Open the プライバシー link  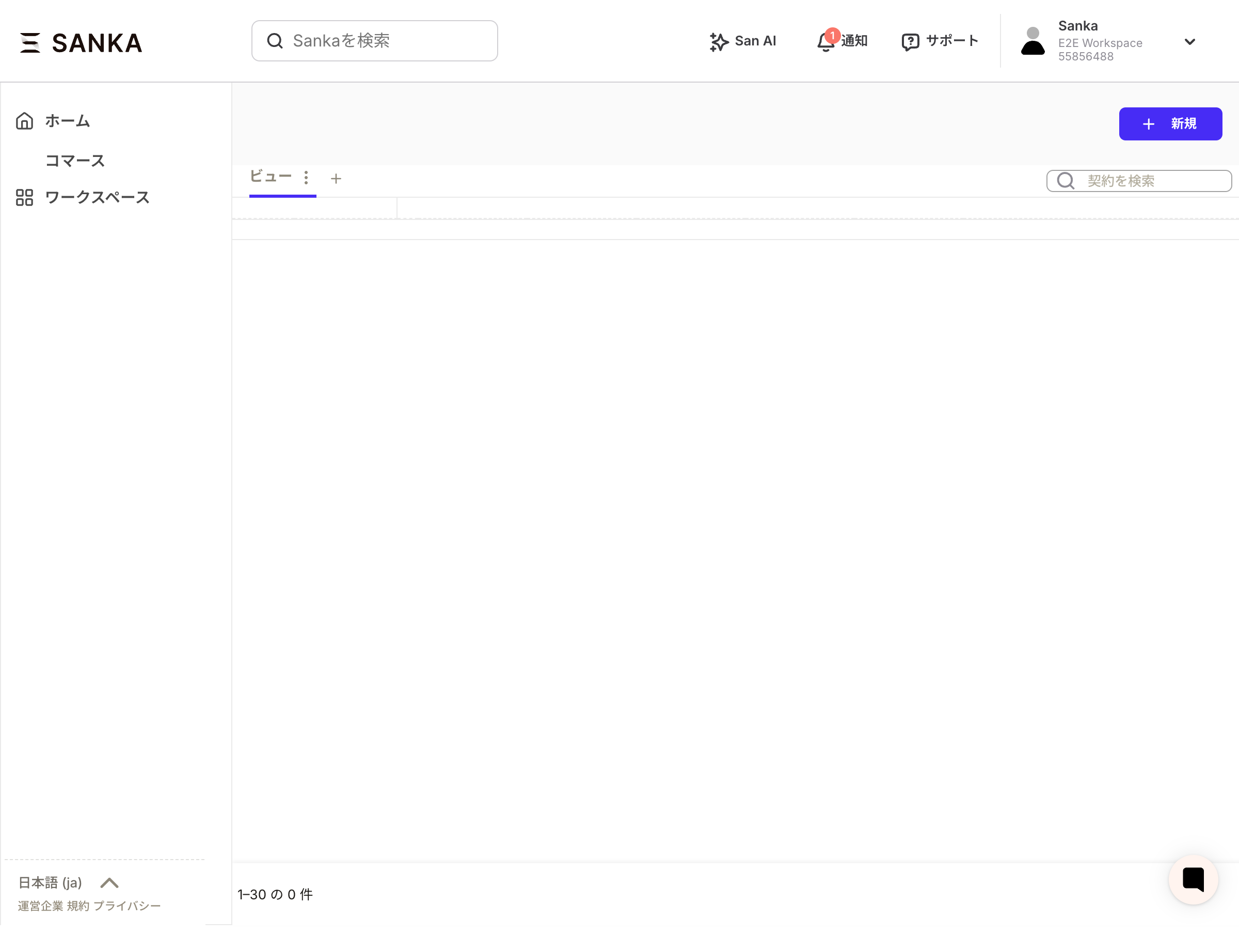[x=127, y=906]
